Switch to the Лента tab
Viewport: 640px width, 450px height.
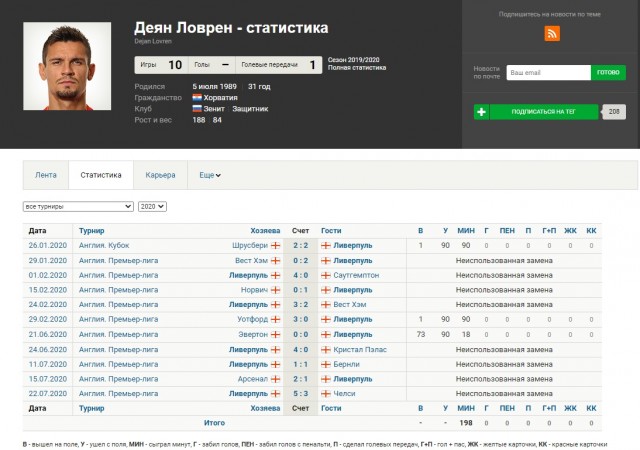(46, 175)
